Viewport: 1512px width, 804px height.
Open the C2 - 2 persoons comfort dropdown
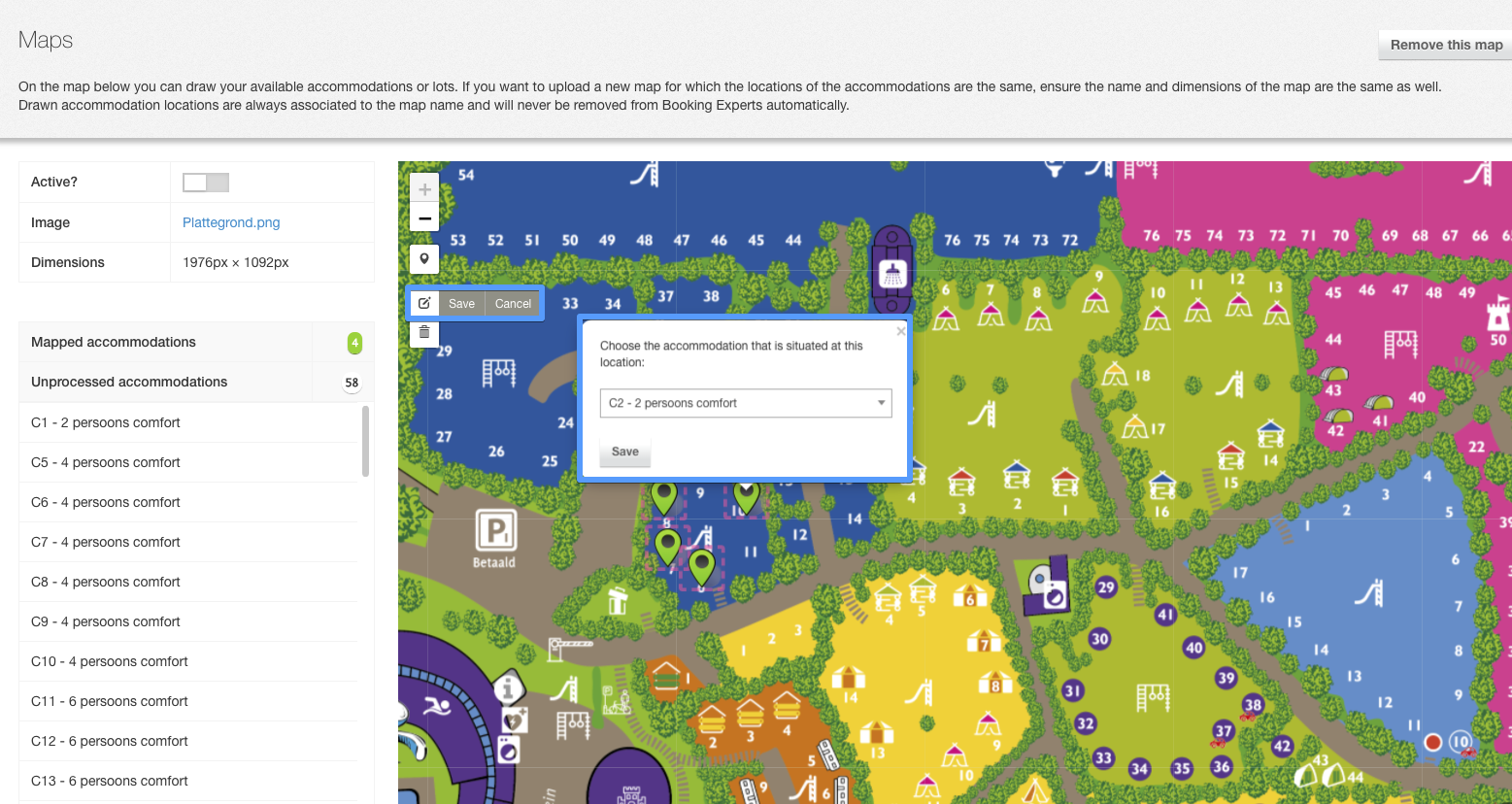(746, 403)
